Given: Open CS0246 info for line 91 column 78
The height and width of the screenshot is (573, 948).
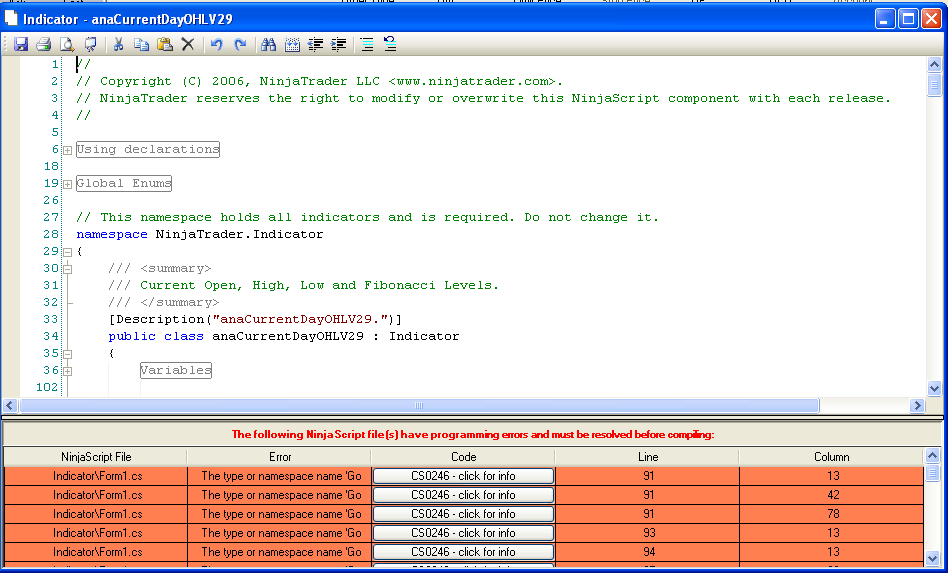Looking at the screenshot, I should pyautogui.click(x=463, y=514).
